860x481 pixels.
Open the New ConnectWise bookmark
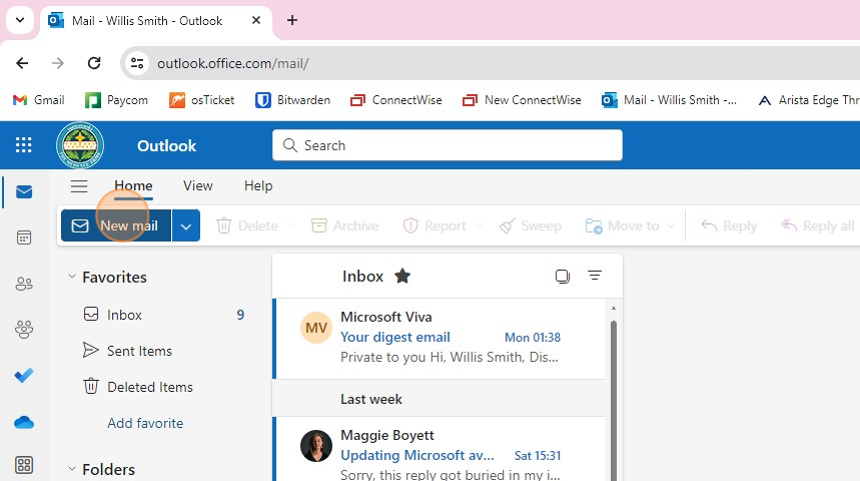click(522, 100)
